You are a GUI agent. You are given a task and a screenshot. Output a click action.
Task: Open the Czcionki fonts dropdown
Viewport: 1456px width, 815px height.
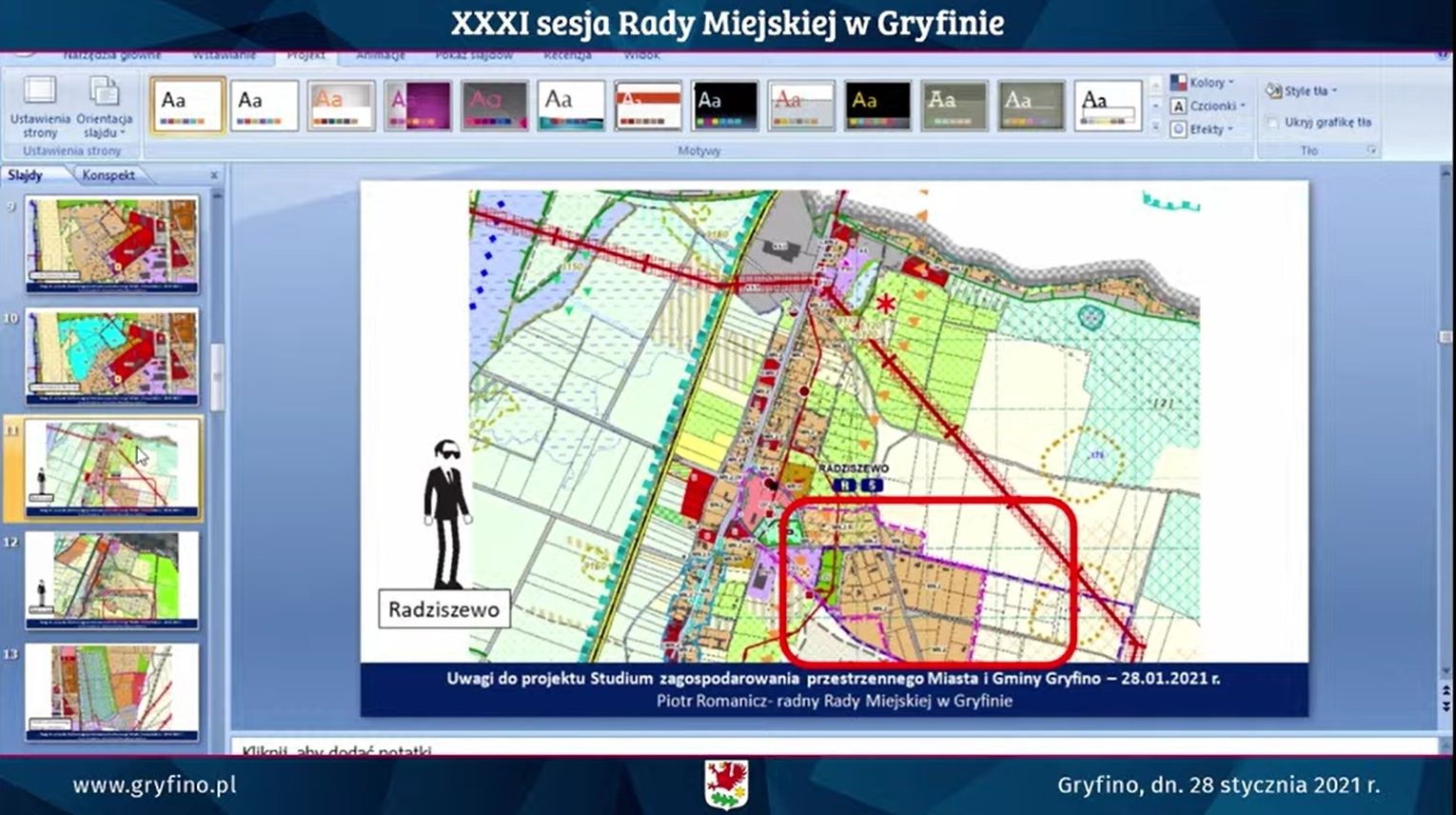1209,106
